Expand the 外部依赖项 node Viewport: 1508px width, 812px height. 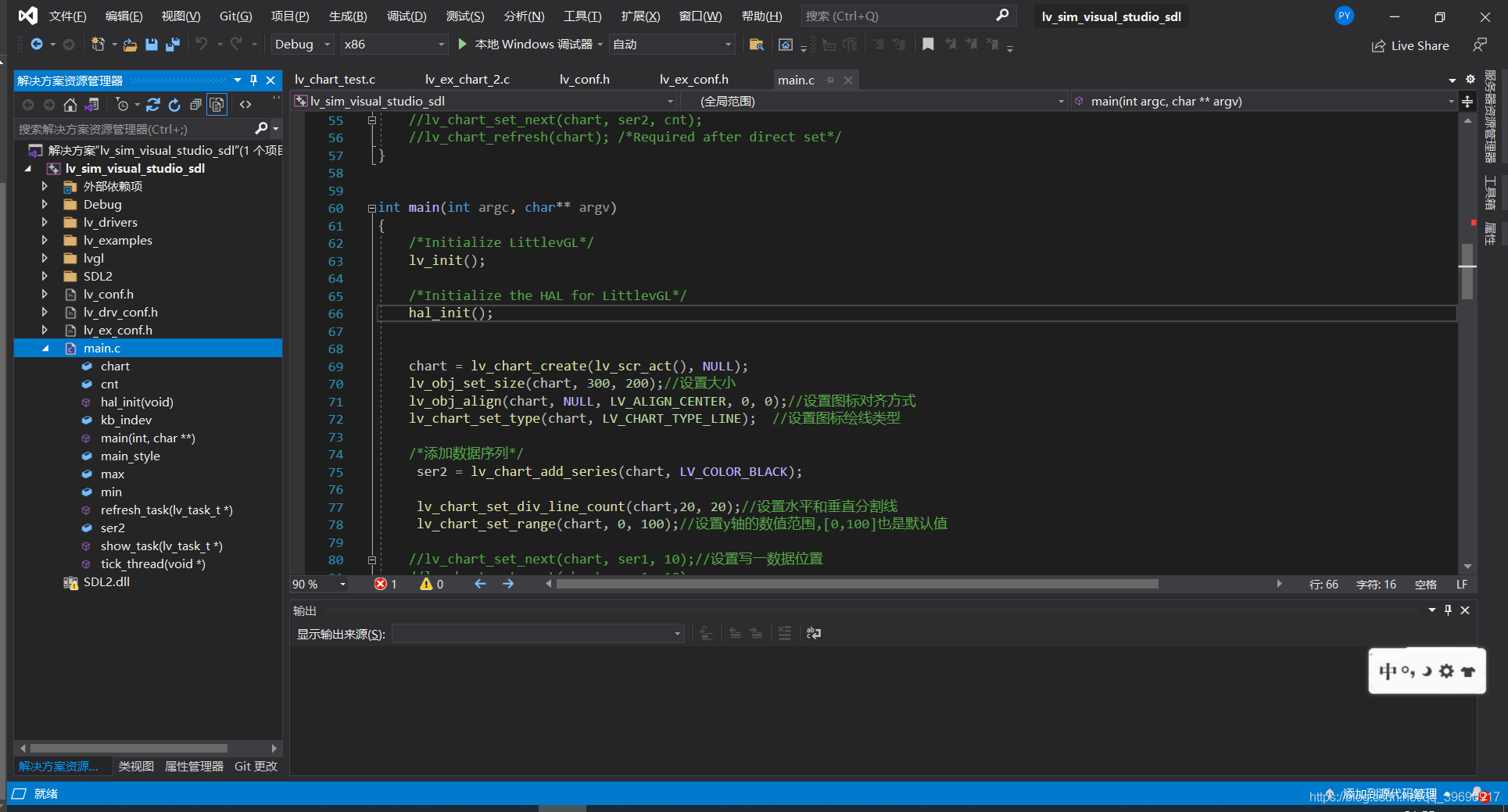[45, 187]
